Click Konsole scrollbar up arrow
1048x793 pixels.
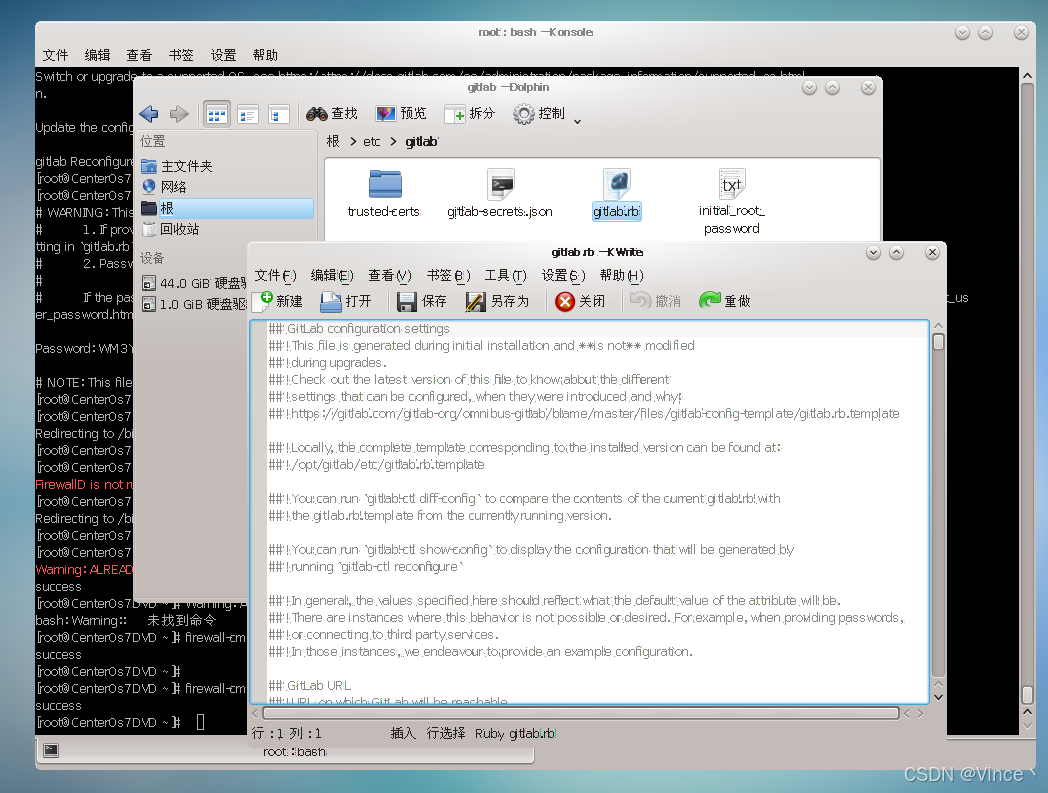click(1027, 76)
